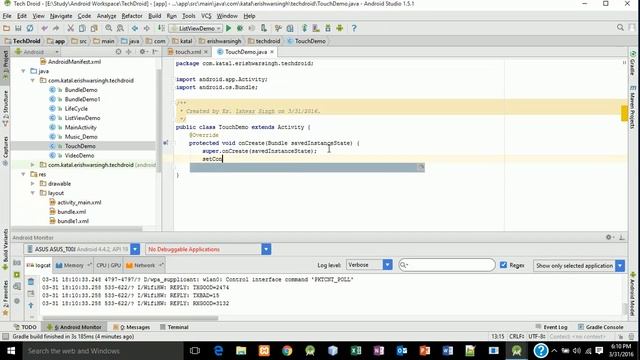Click the Replace toolbar icon
Screen dimensions: 640x360
pyautogui.click(x=120, y=28)
